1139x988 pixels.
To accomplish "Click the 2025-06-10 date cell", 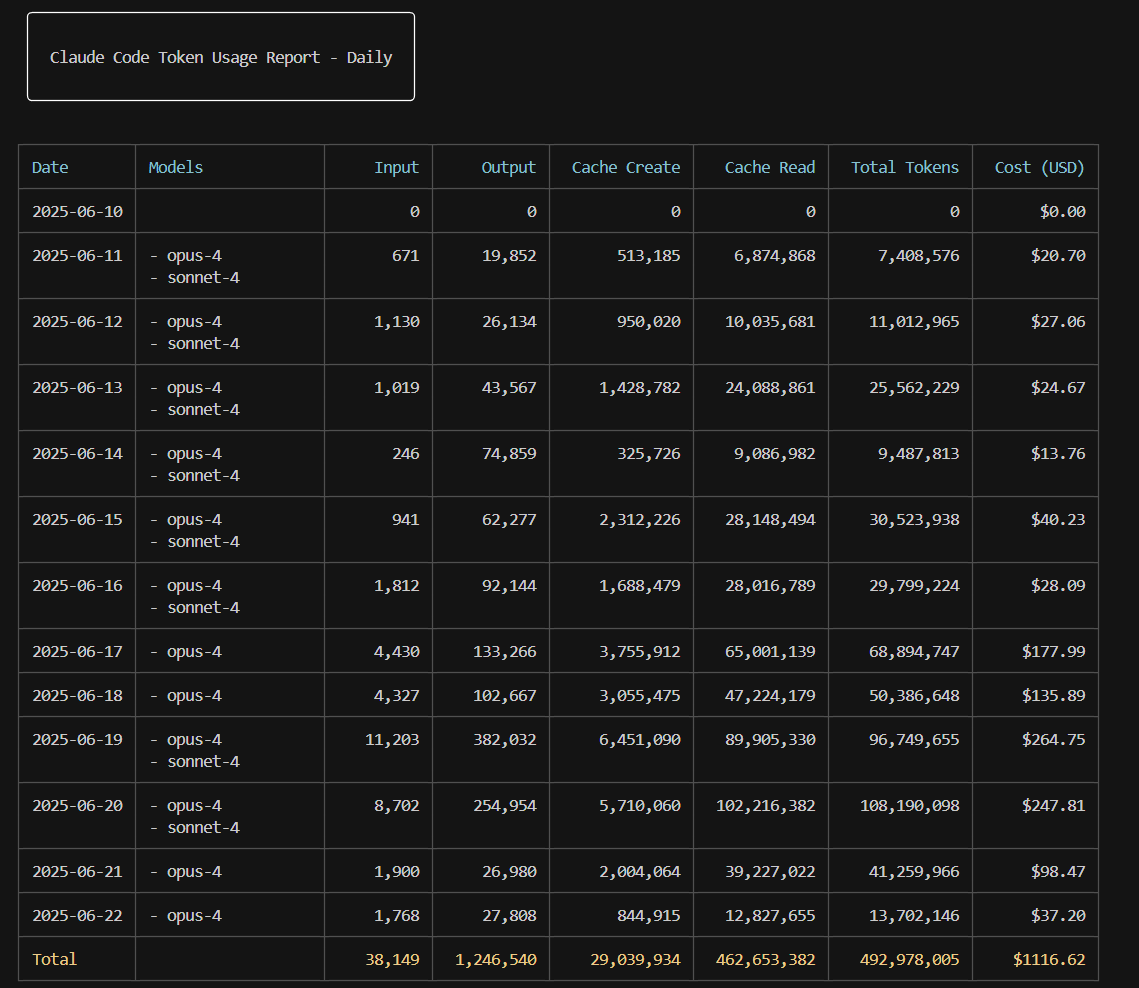I will (x=77, y=211).
